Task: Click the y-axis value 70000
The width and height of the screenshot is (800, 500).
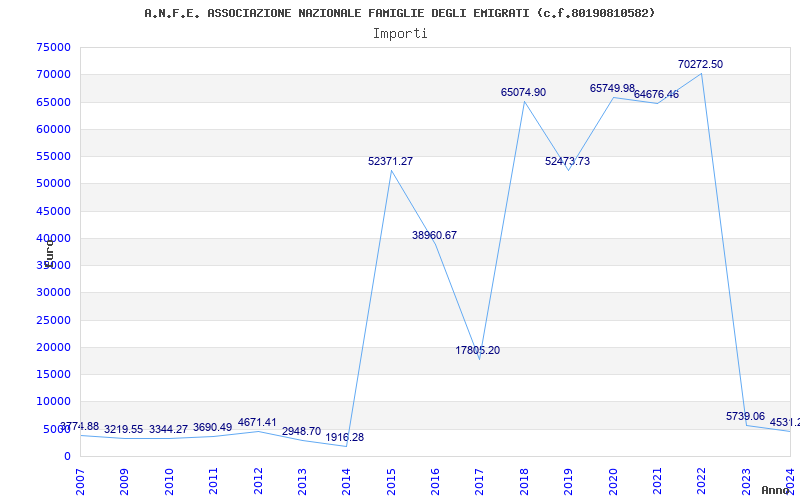Action: 54,74
